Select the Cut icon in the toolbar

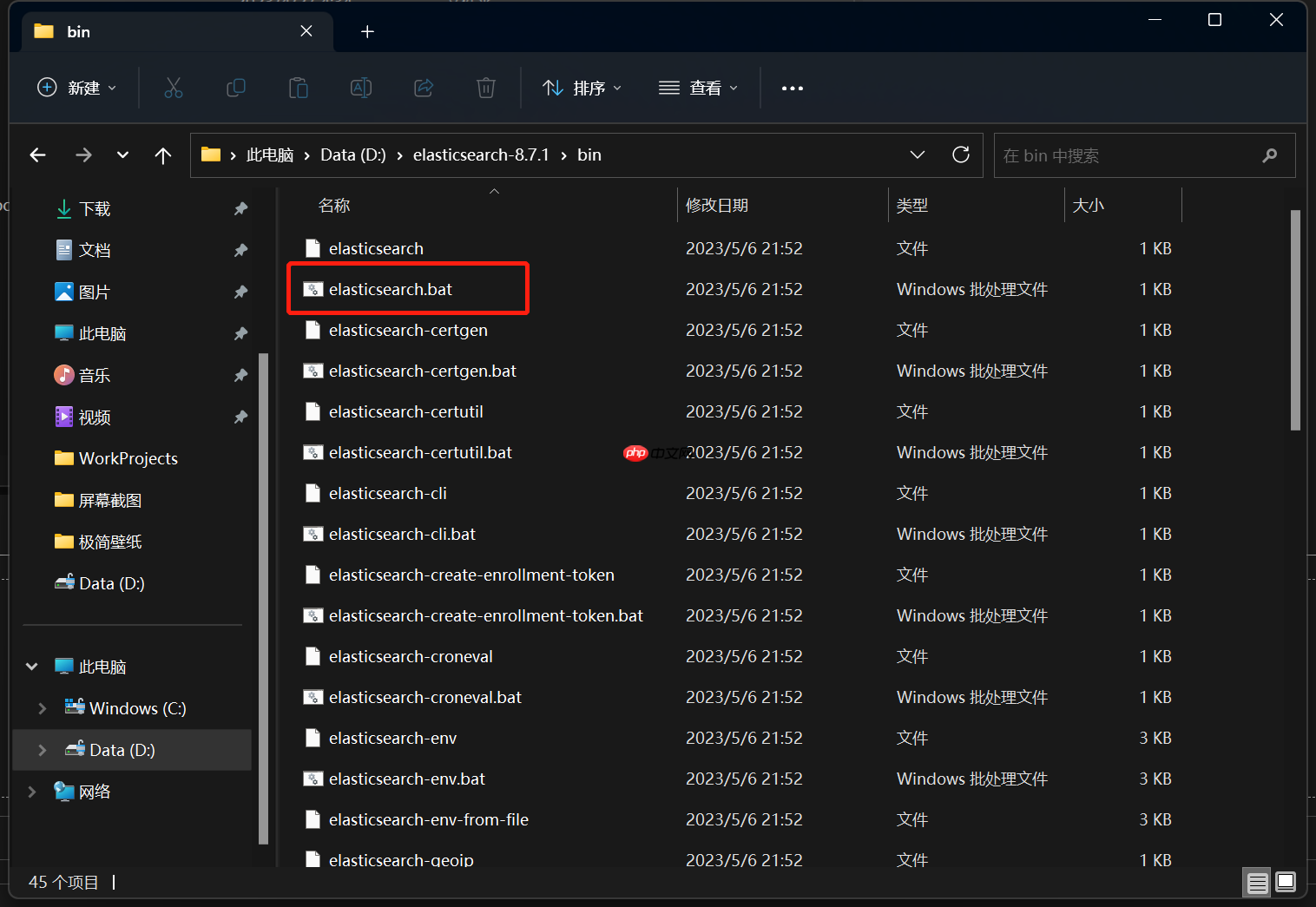174,88
